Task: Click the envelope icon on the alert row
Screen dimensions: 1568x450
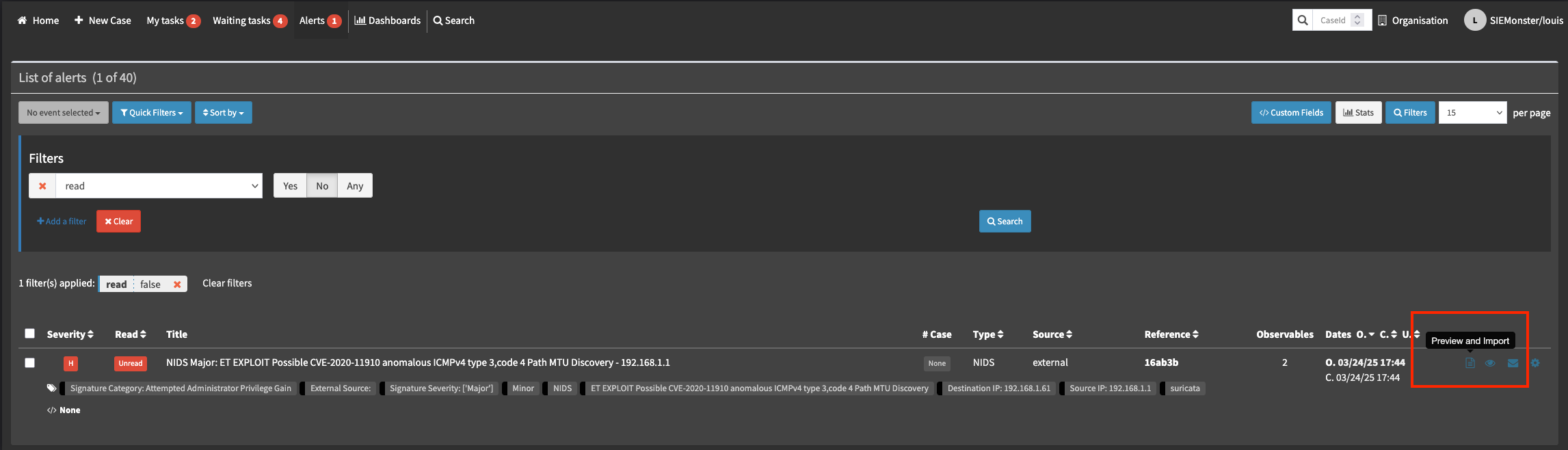Action: (1513, 363)
